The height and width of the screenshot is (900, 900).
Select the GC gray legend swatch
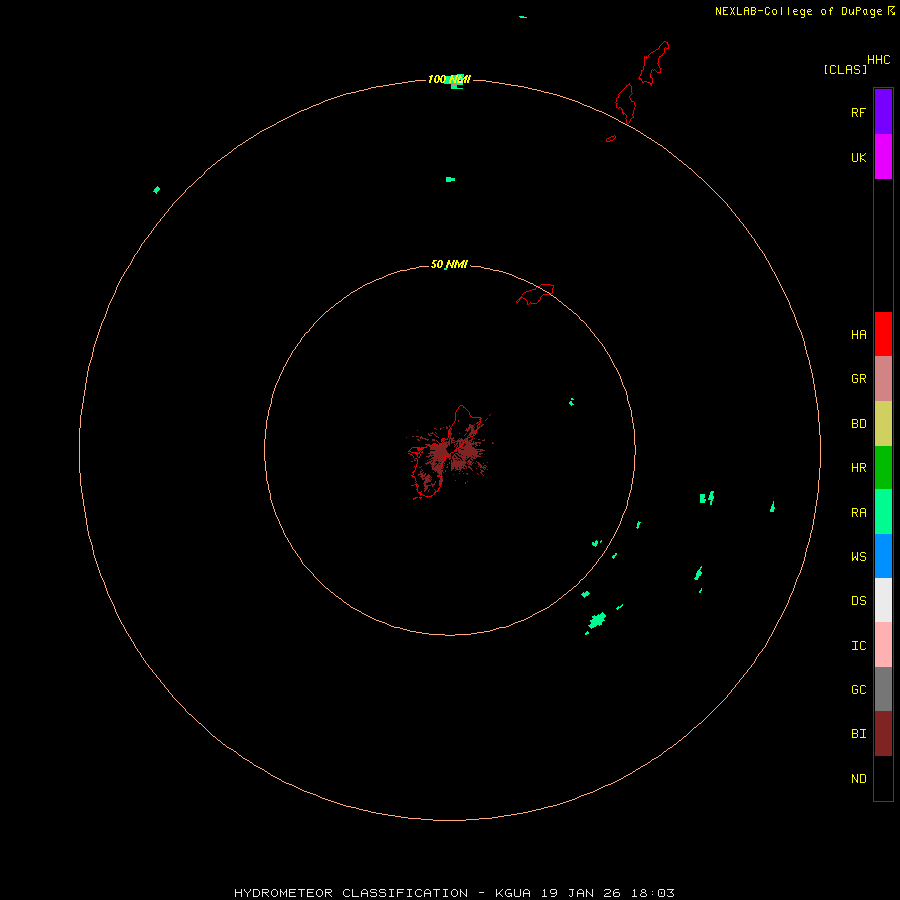(x=883, y=689)
